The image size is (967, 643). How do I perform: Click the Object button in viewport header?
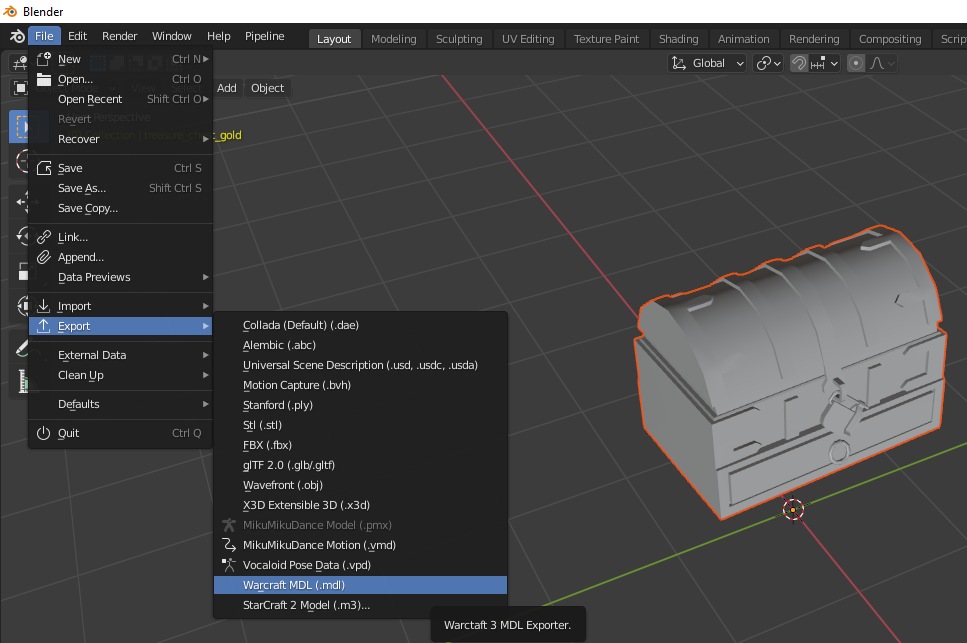267,88
